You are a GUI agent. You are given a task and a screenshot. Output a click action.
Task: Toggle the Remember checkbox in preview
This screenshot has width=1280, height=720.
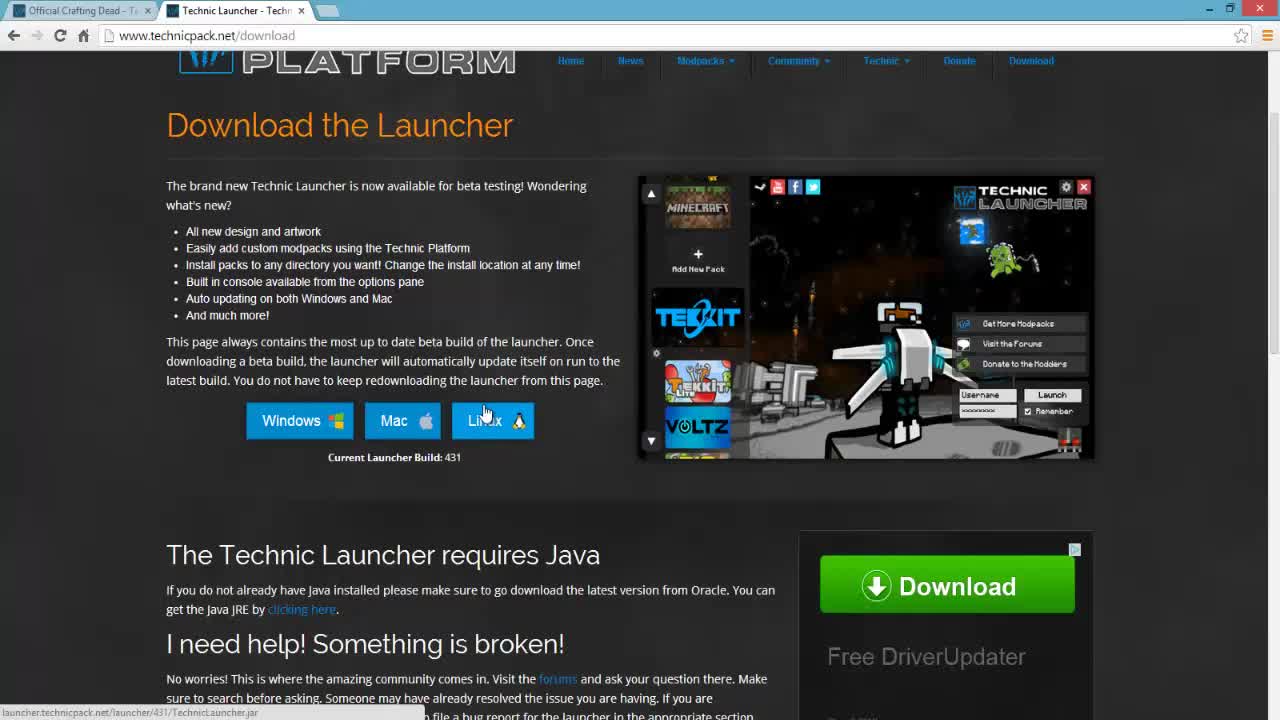[1028, 411]
